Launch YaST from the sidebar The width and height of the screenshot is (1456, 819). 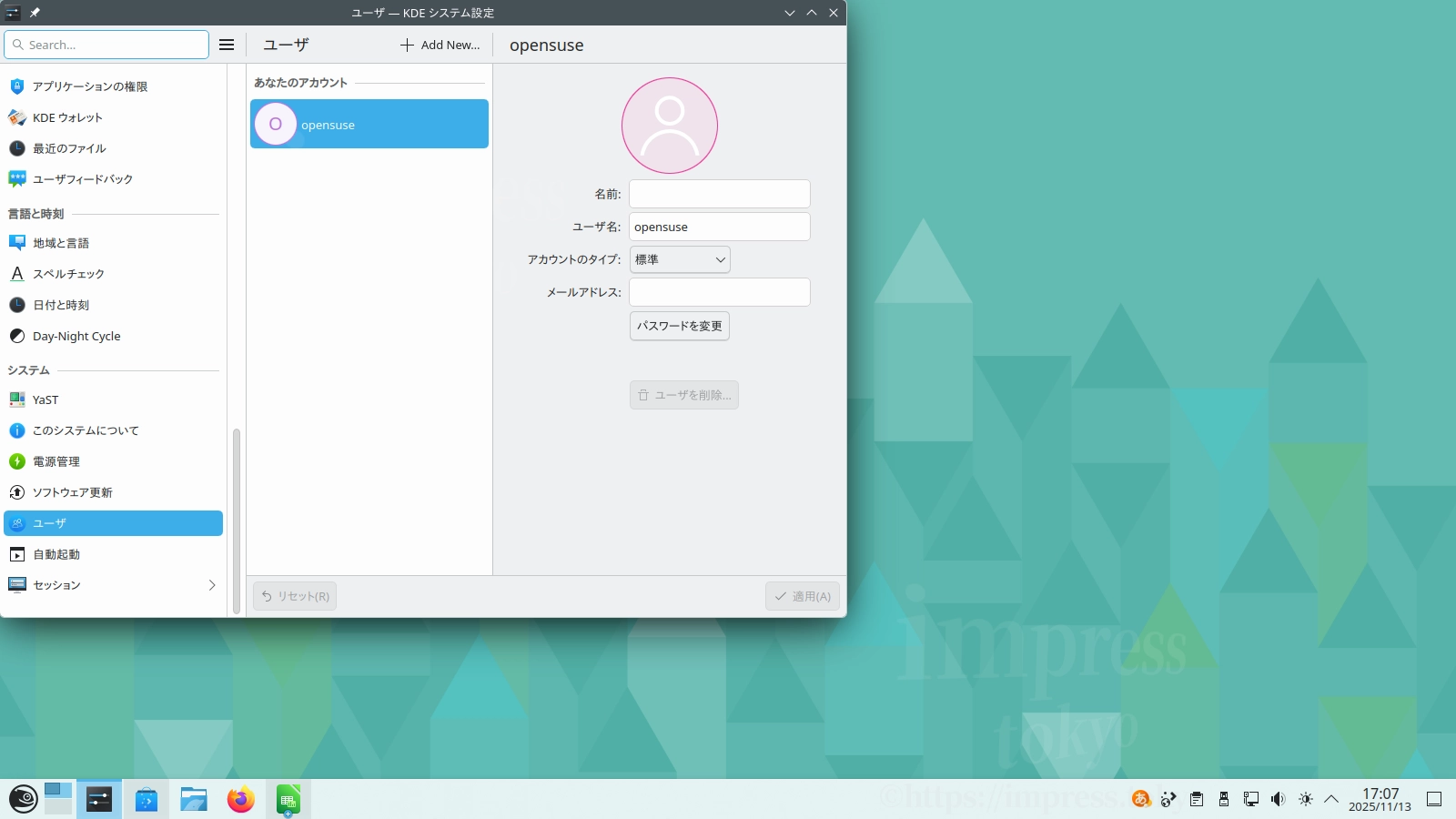113,399
